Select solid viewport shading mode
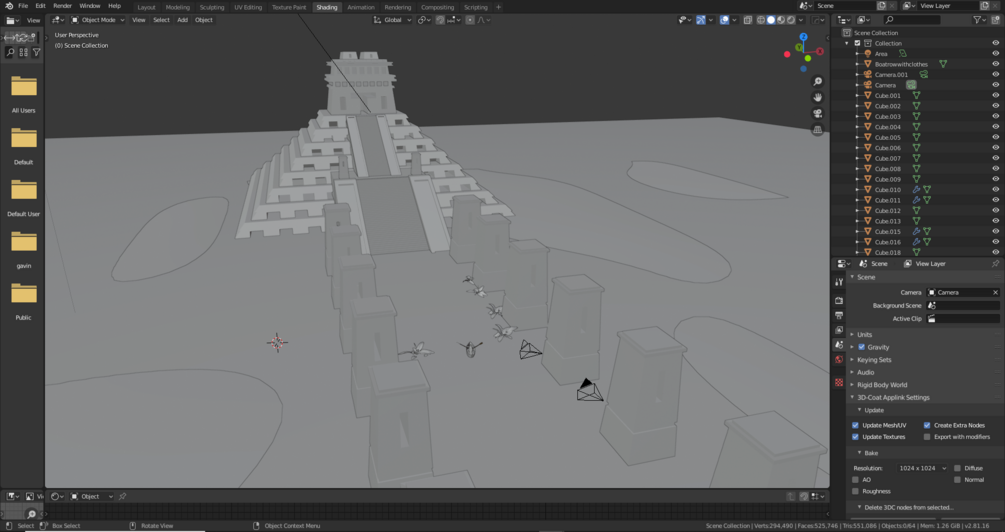 click(x=771, y=20)
